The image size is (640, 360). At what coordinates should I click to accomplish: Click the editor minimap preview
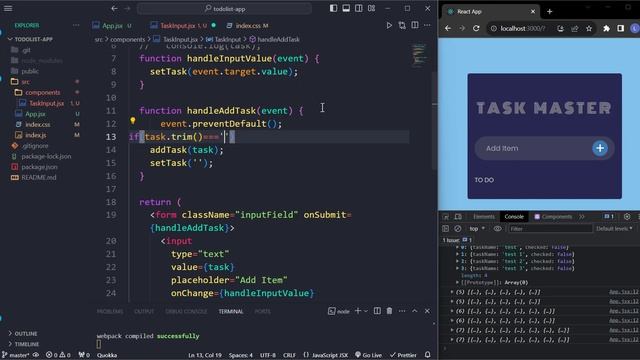[419, 55]
